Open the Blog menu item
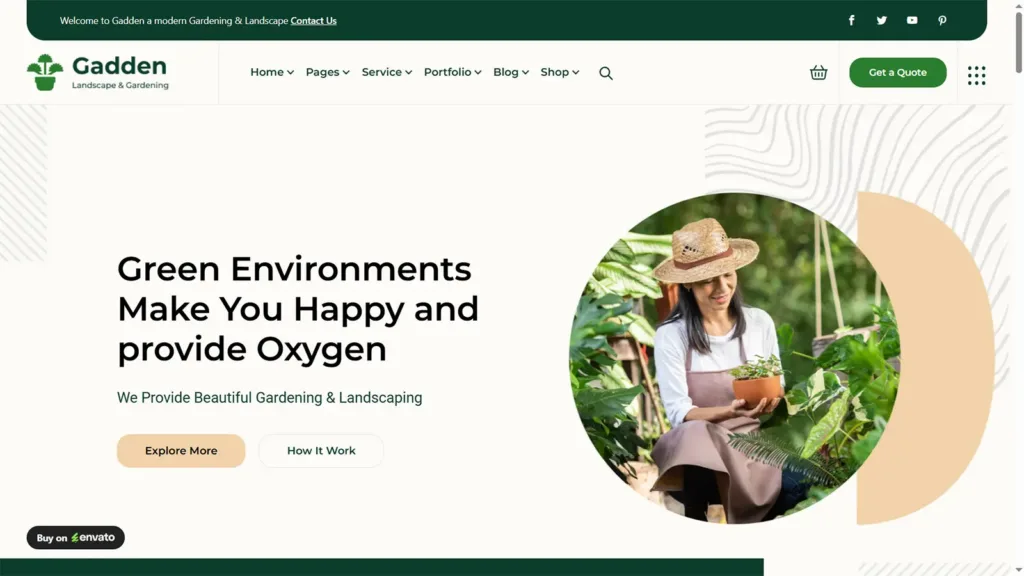 (505, 72)
